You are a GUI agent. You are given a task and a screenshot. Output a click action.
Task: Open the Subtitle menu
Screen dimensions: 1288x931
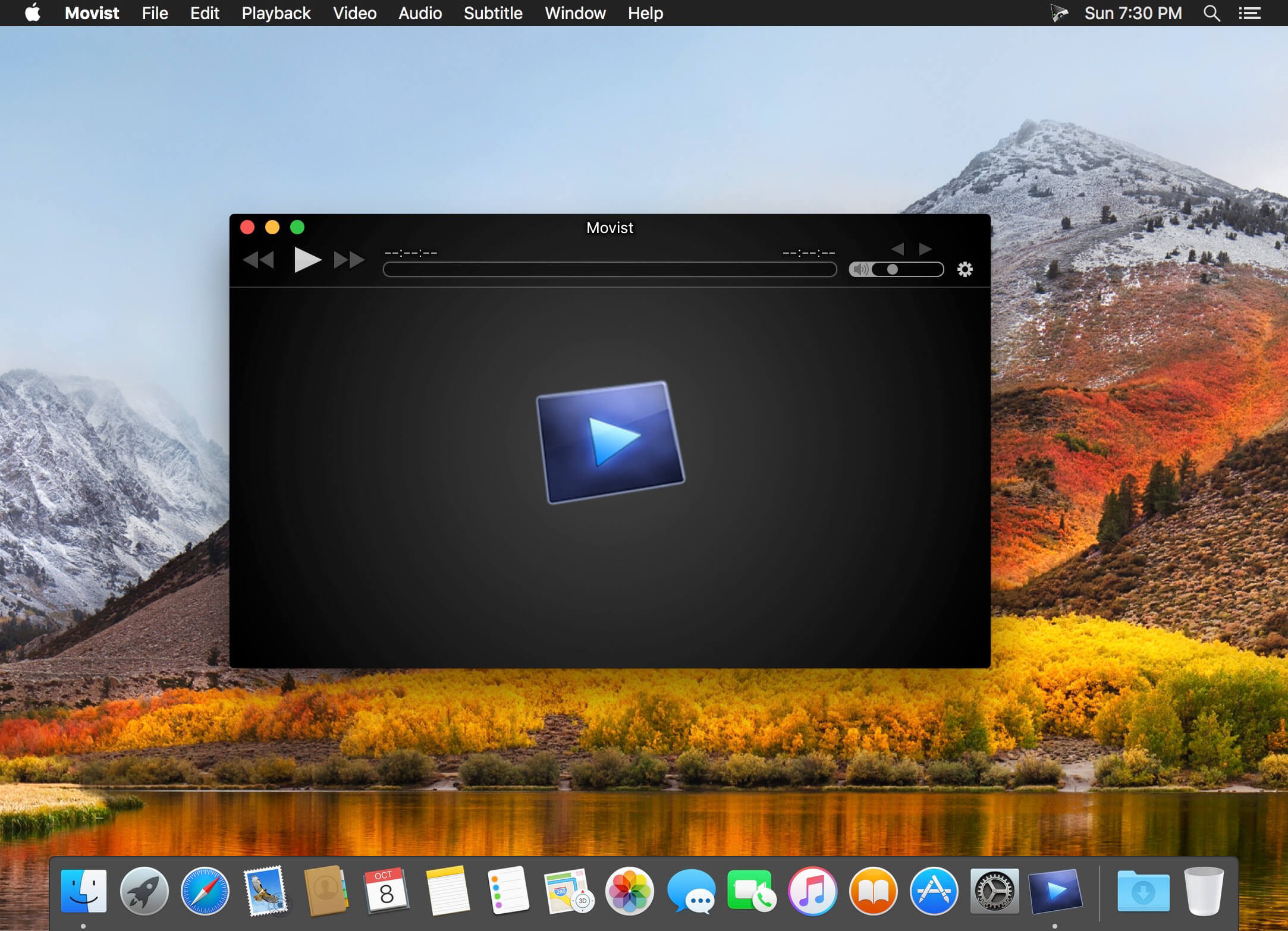(x=494, y=13)
